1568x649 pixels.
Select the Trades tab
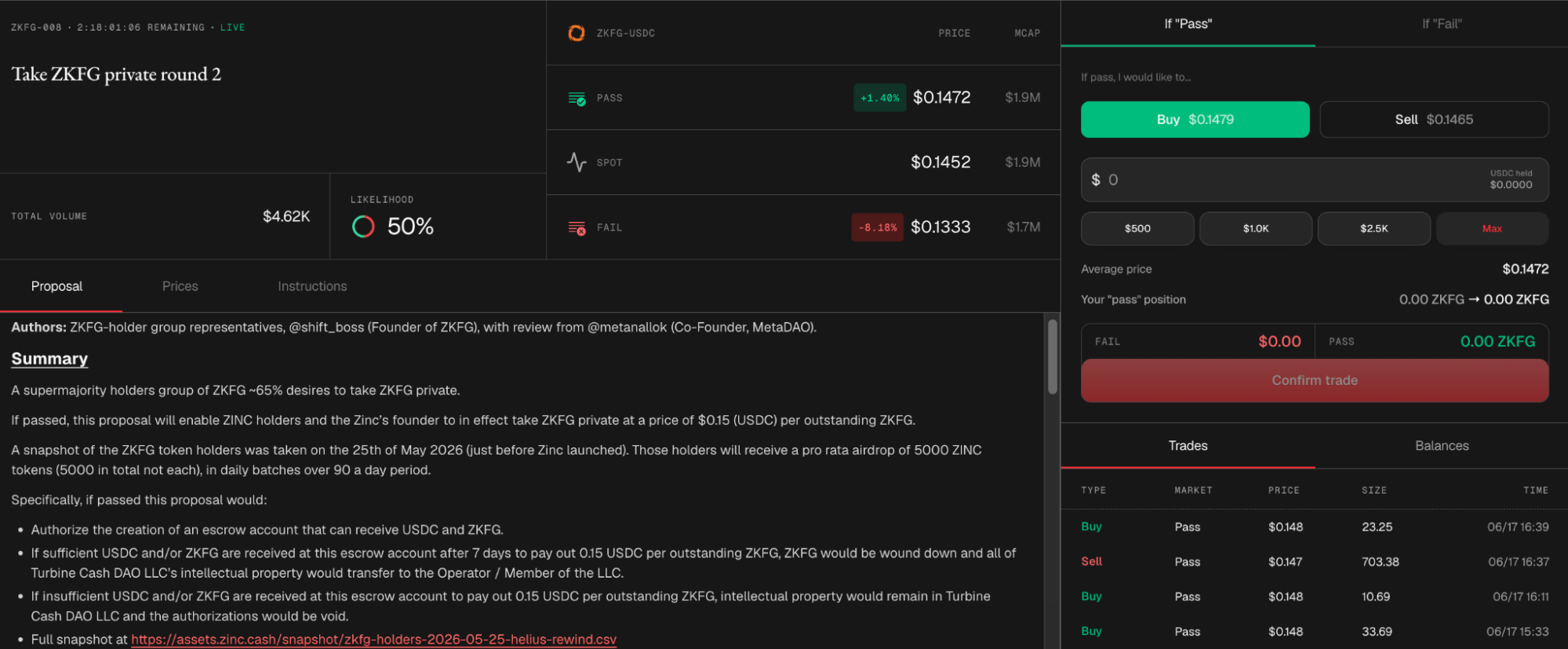click(1188, 445)
